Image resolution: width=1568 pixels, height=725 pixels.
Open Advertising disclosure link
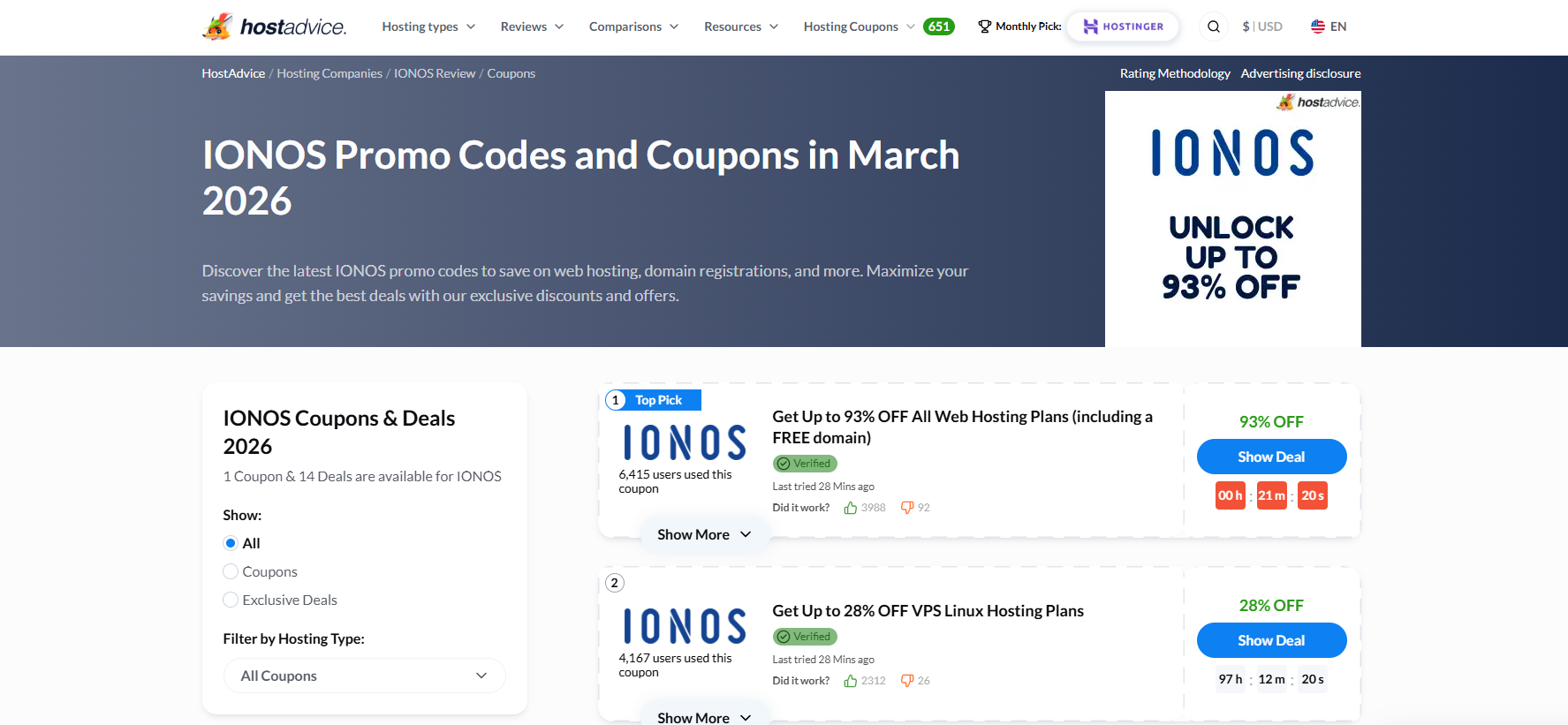tap(1300, 73)
